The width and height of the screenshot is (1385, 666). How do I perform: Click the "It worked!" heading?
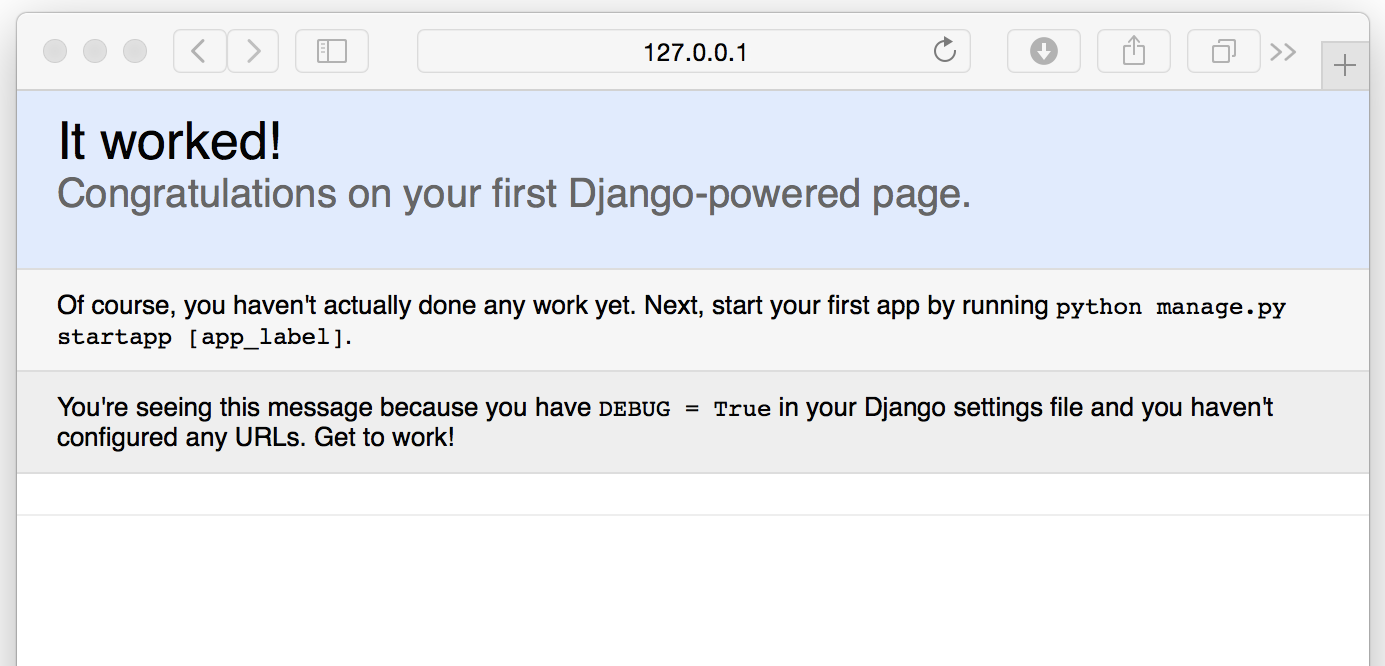(170, 141)
